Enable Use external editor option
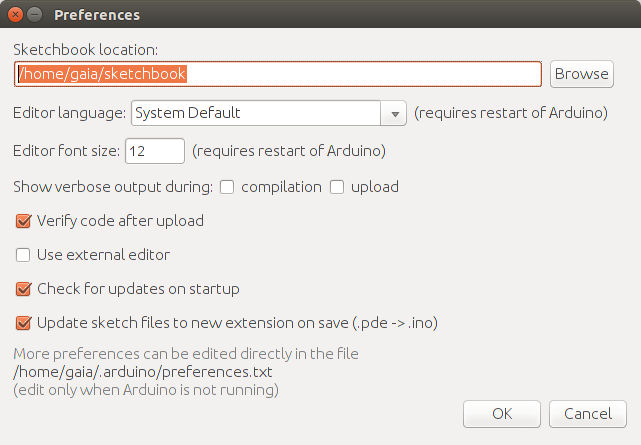Image resolution: width=641 pixels, height=445 pixels. point(24,255)
